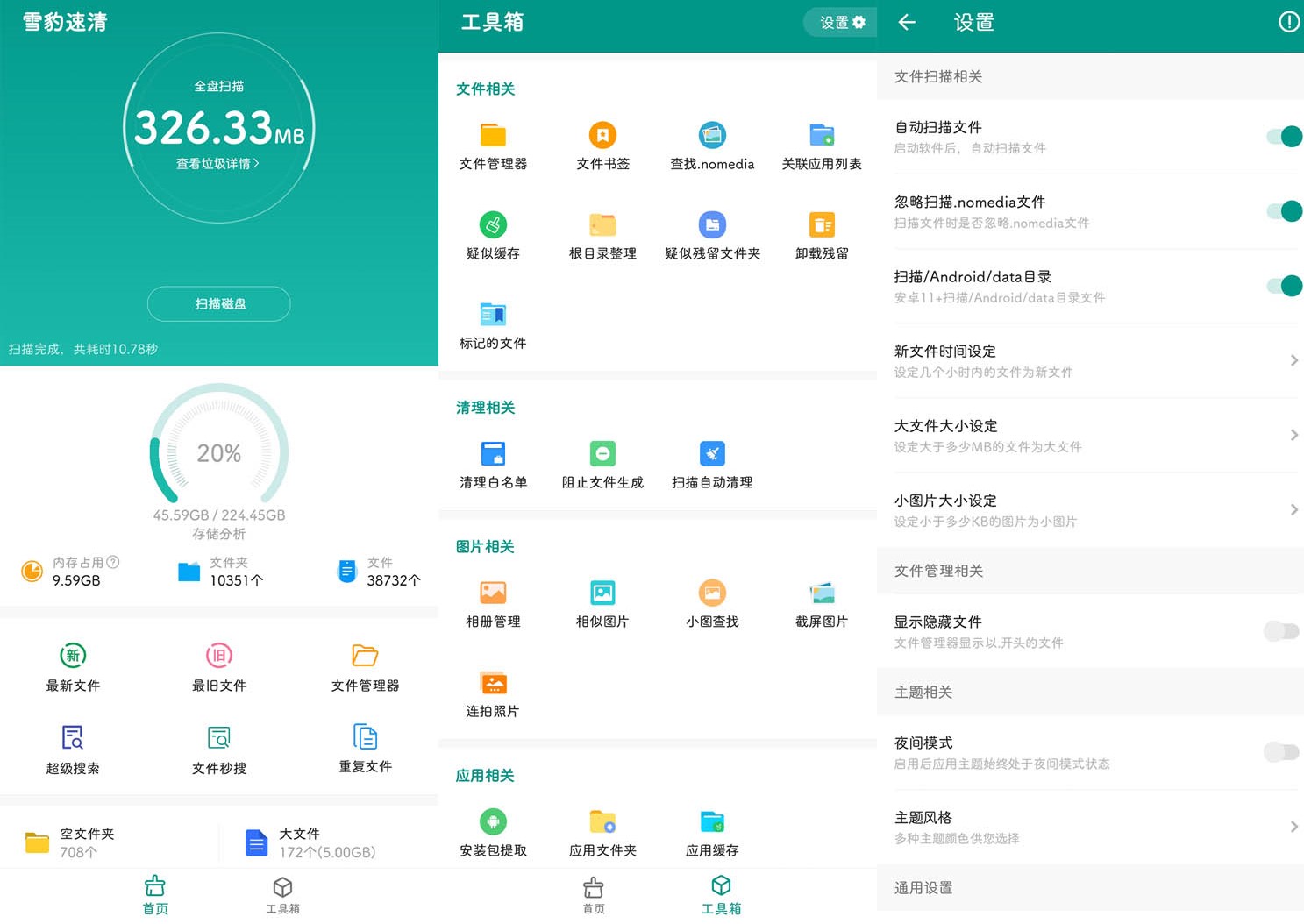Open 阻止文件生成 block file creation
This screenshot has width=1304, height=924.
(602, 454)
